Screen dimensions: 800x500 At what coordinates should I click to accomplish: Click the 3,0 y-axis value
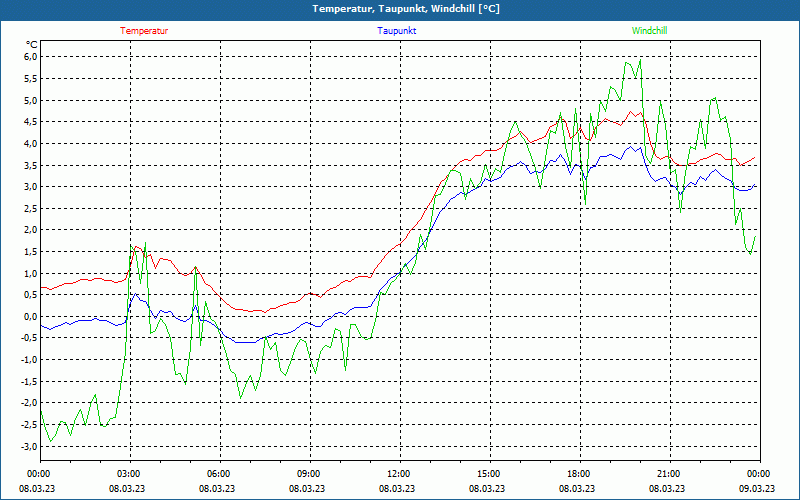tap(31, 187)
